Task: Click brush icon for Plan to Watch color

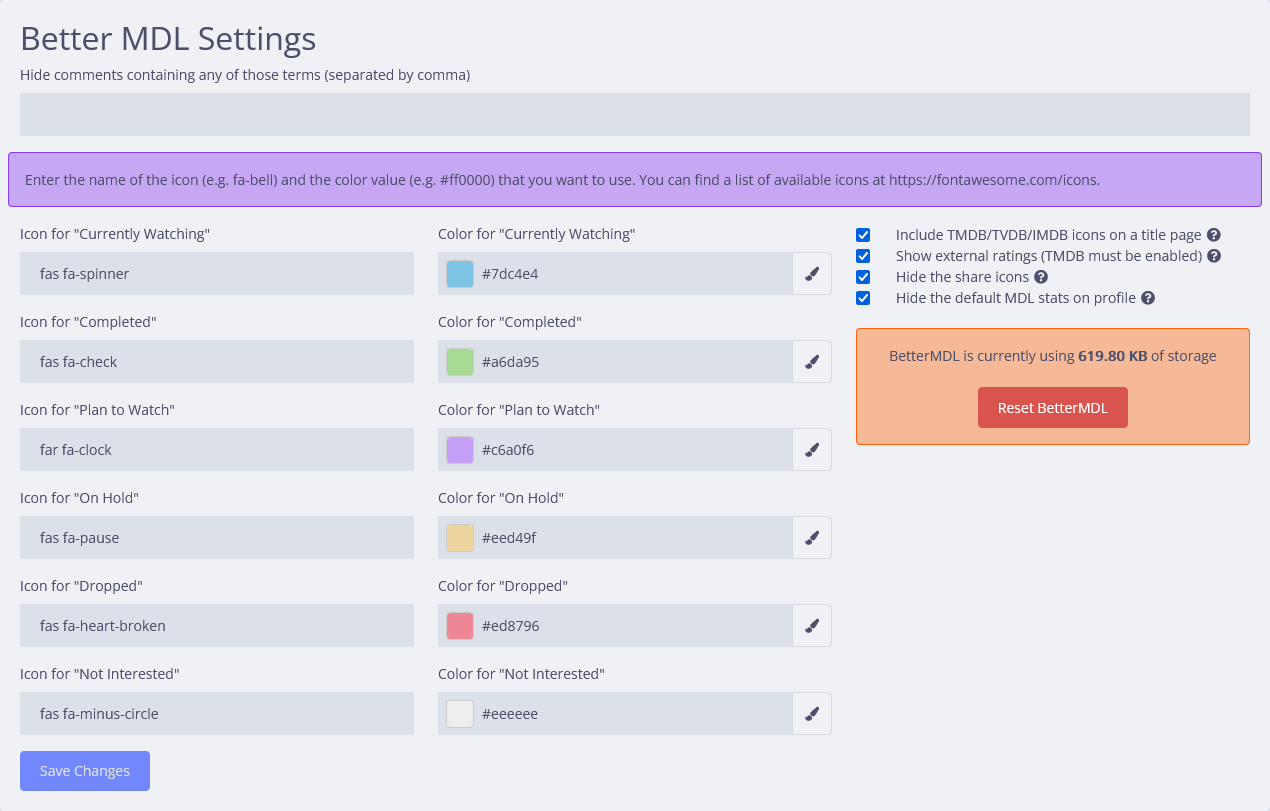Action: pyautogui.click(x=812, y=450)
